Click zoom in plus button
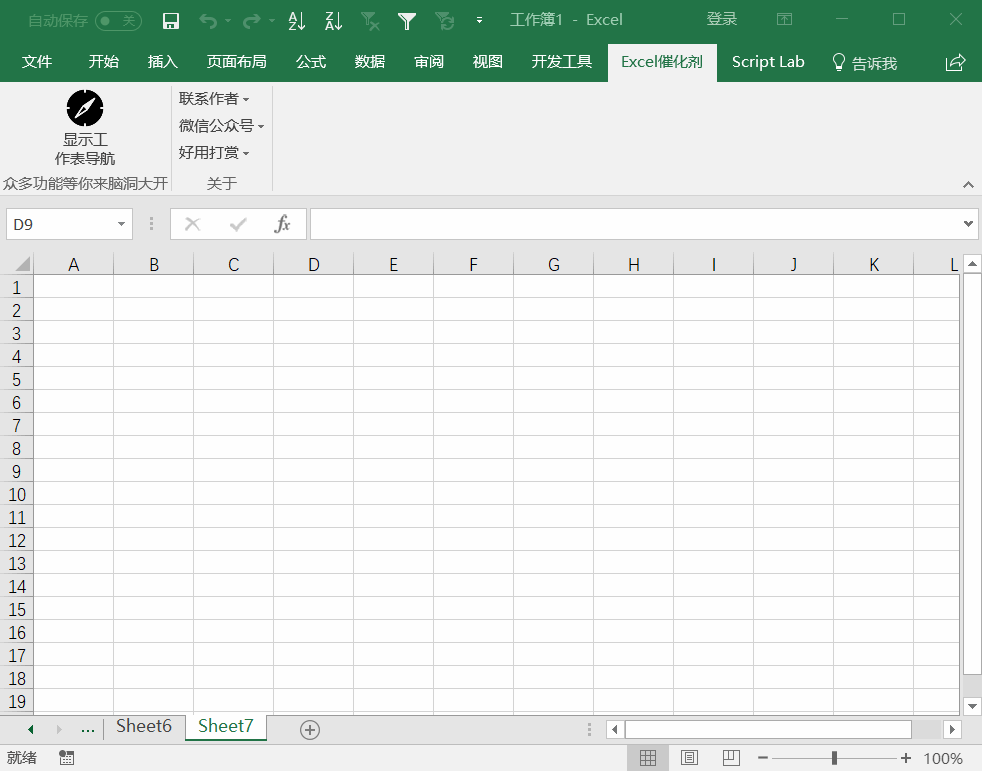The width and height of the screenshot is (982, 771). click(906, 758)
